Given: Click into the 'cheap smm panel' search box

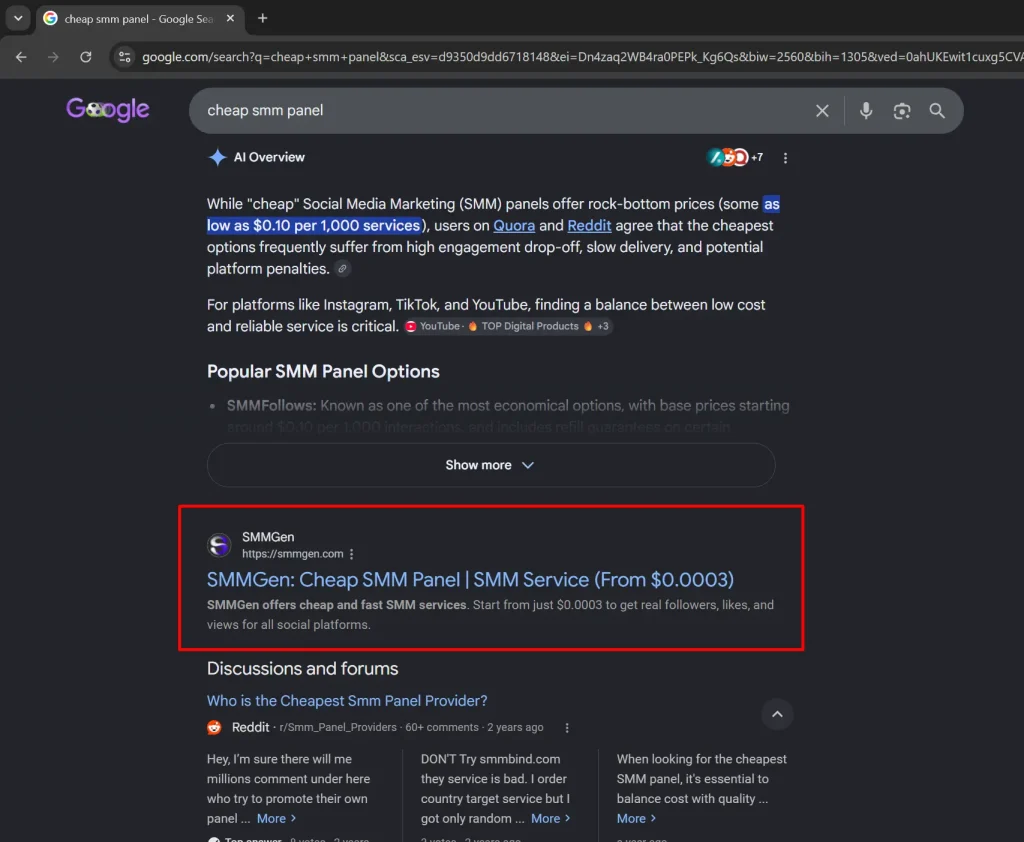Looking at the screenshot, I should pyautogui.click(x=503, y=110).
